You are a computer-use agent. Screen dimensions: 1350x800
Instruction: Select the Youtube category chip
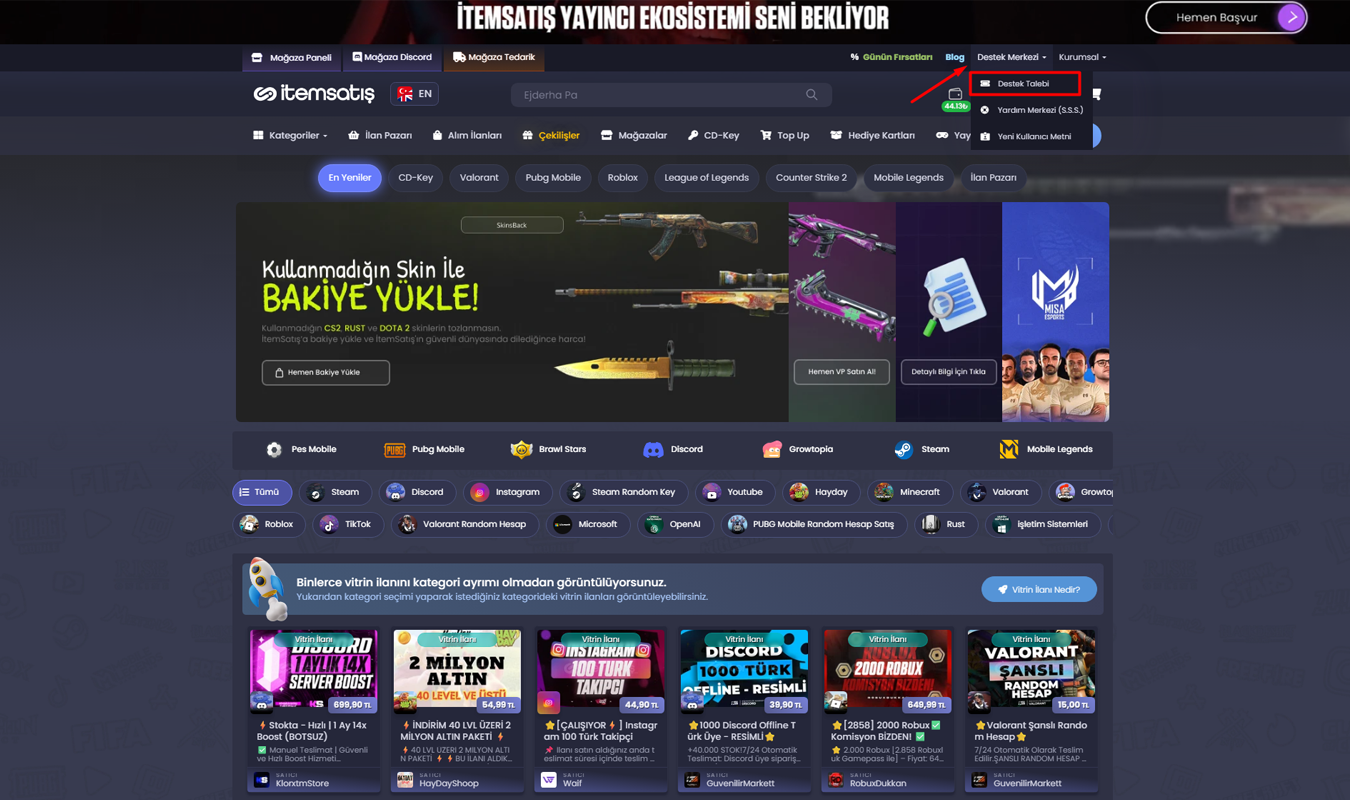pyautogui.click(x=734, y=492)
